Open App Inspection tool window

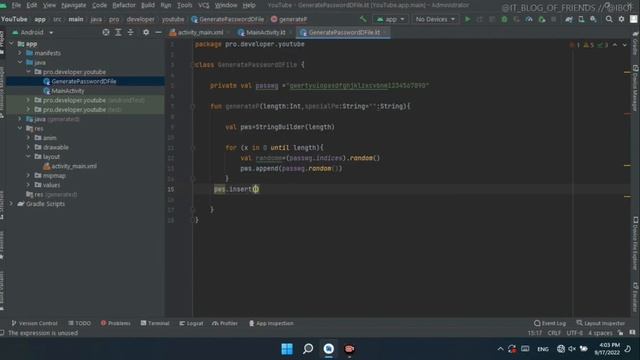271,323
